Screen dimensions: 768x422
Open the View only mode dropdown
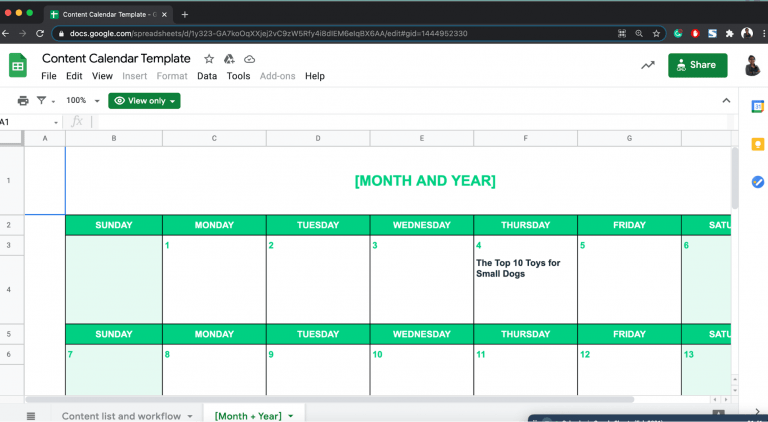click(144, 101)
